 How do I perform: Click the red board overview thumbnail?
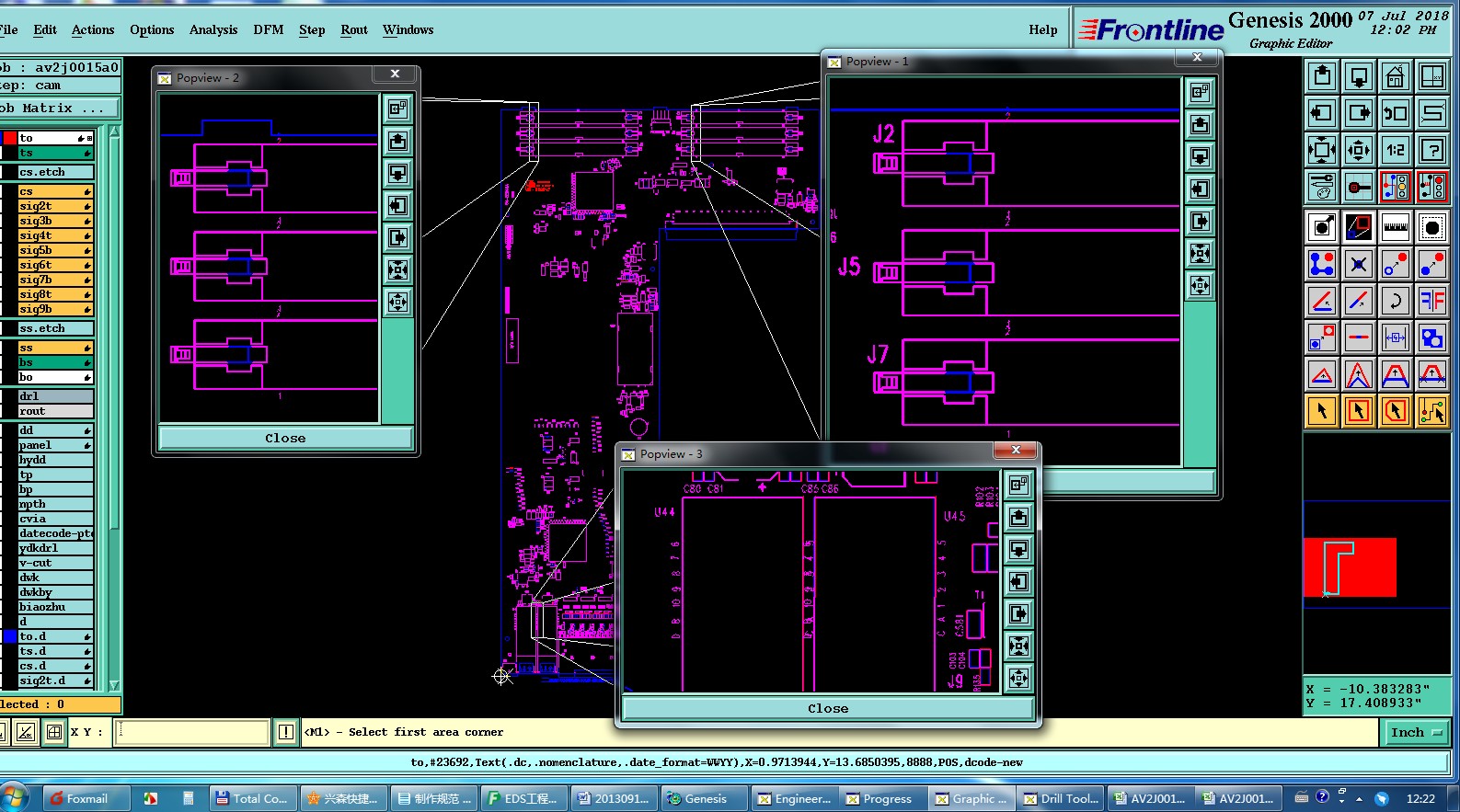point(1350,567)
